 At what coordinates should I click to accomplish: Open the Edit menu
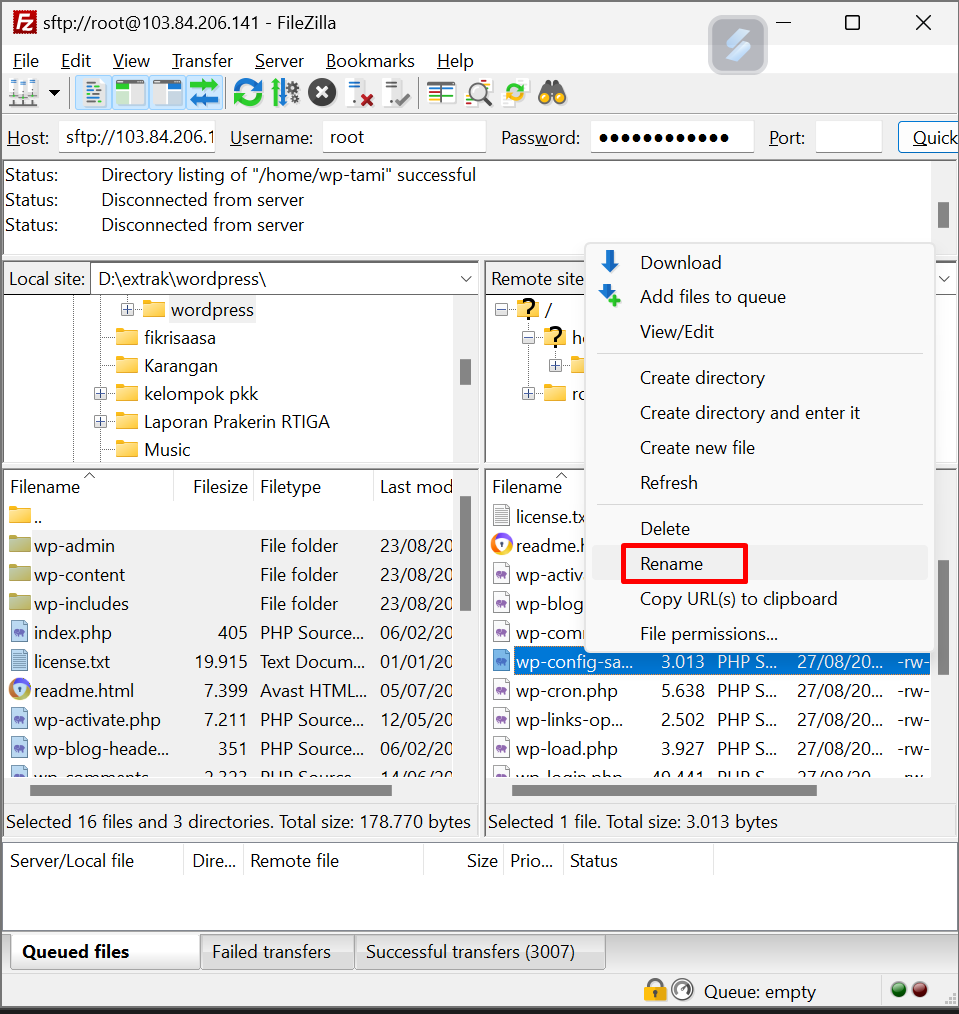tap(76, 61)
